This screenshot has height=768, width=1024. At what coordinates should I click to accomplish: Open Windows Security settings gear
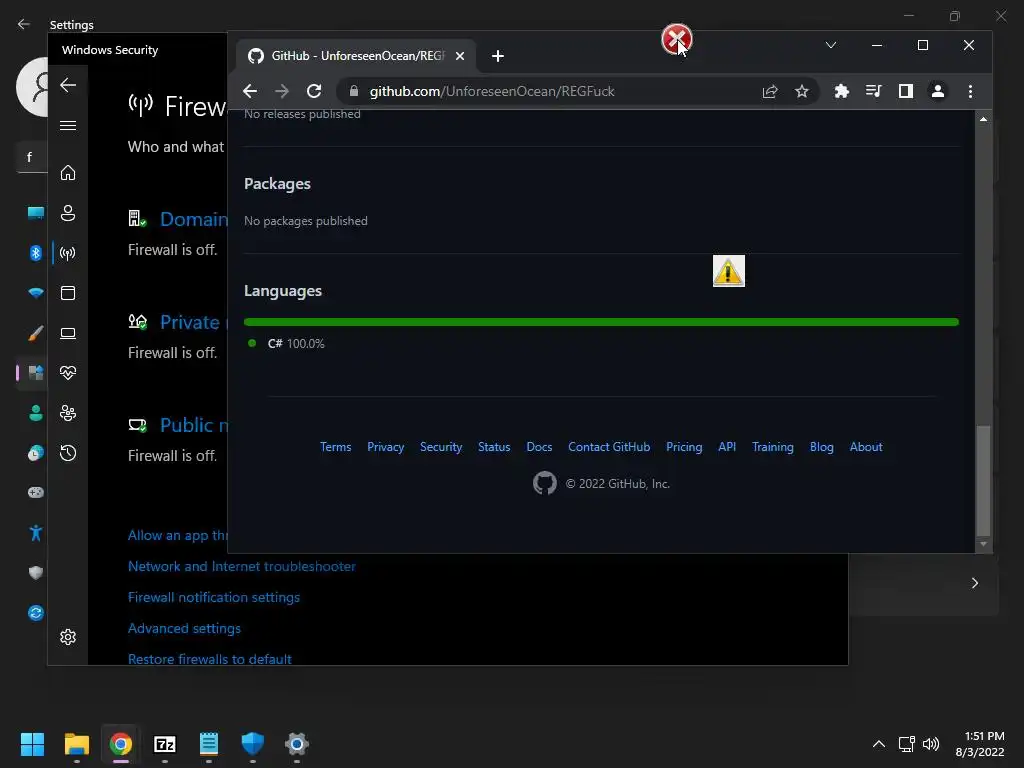pyautogui.click(x=68, y=637)
